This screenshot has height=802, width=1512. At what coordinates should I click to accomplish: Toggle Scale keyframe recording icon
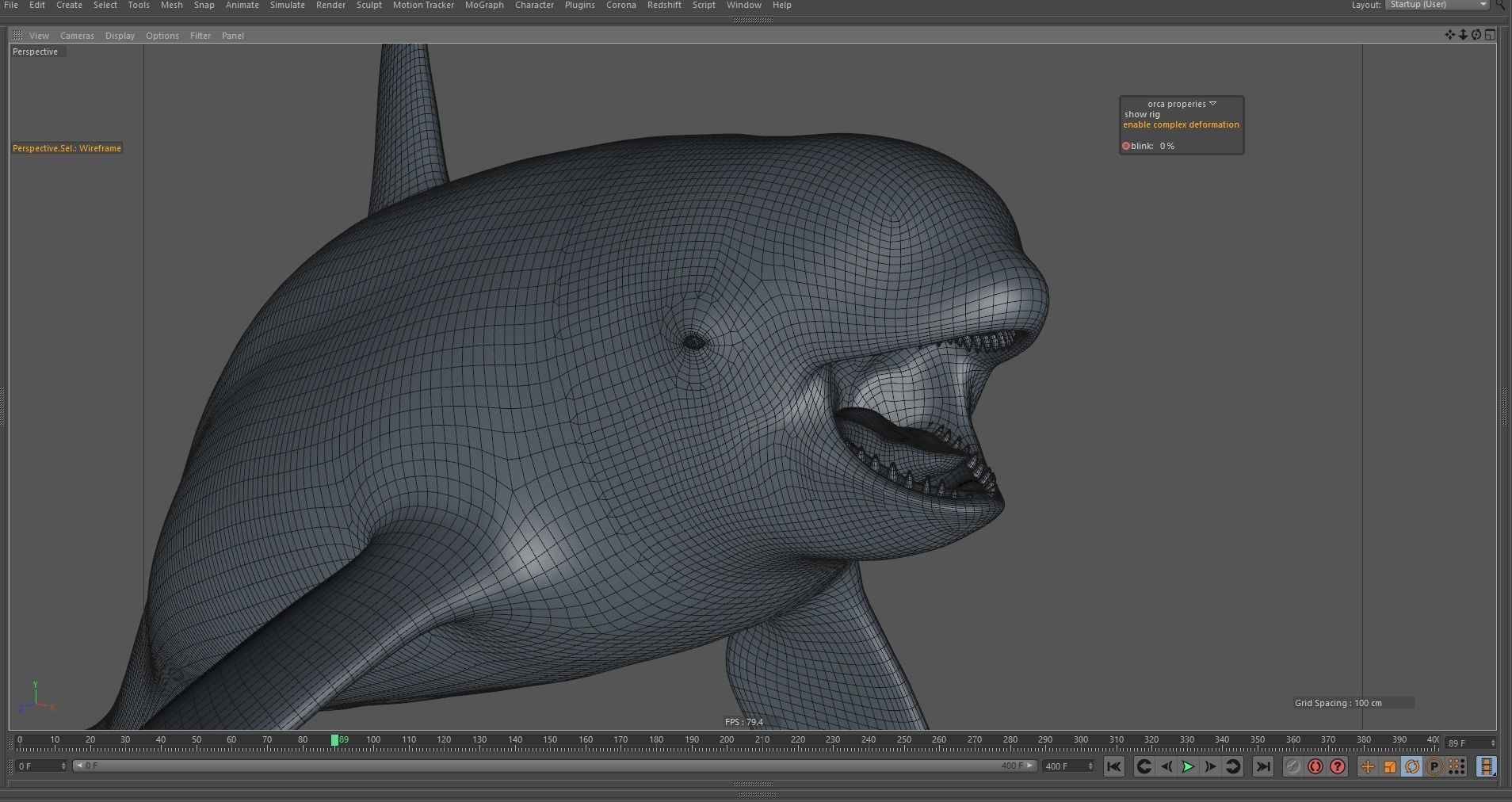(x=1390, y=766)
